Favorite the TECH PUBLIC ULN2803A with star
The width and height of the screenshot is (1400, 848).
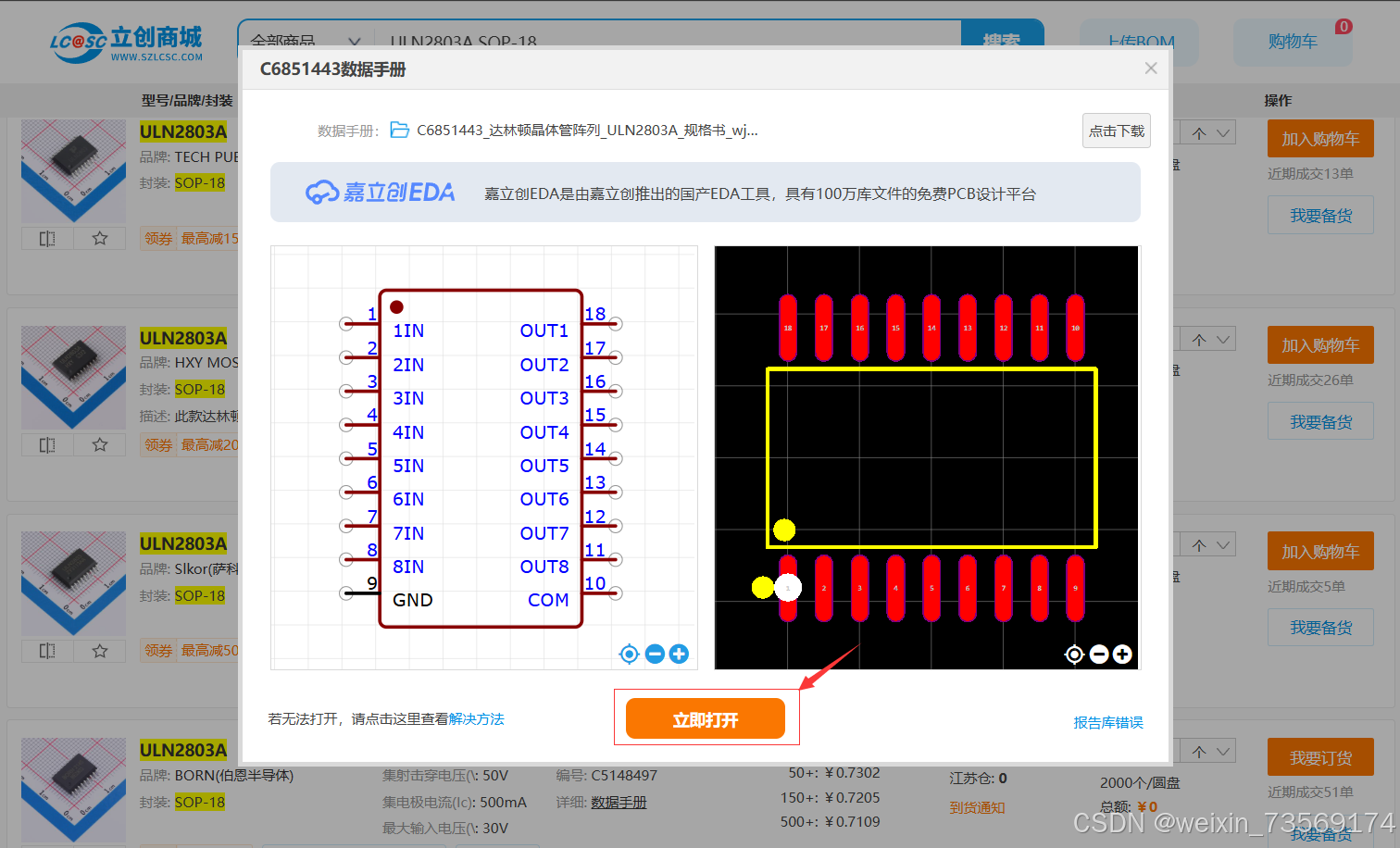[x=100, y=239]
